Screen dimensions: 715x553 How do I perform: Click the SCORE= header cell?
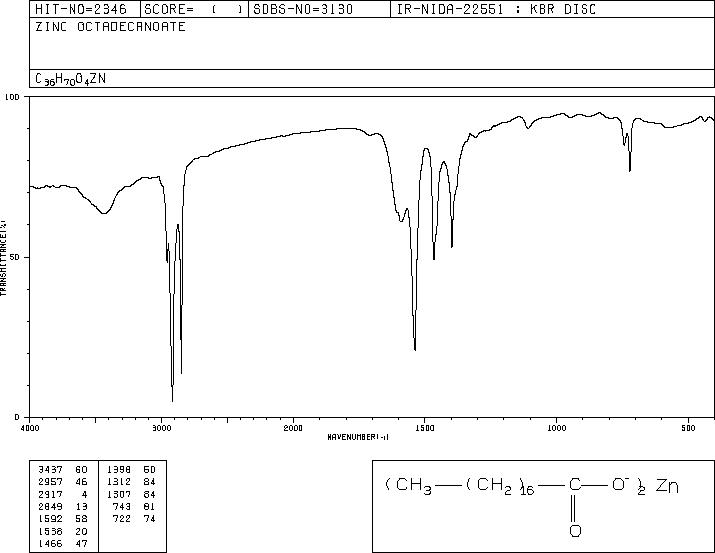click(194, 9)
